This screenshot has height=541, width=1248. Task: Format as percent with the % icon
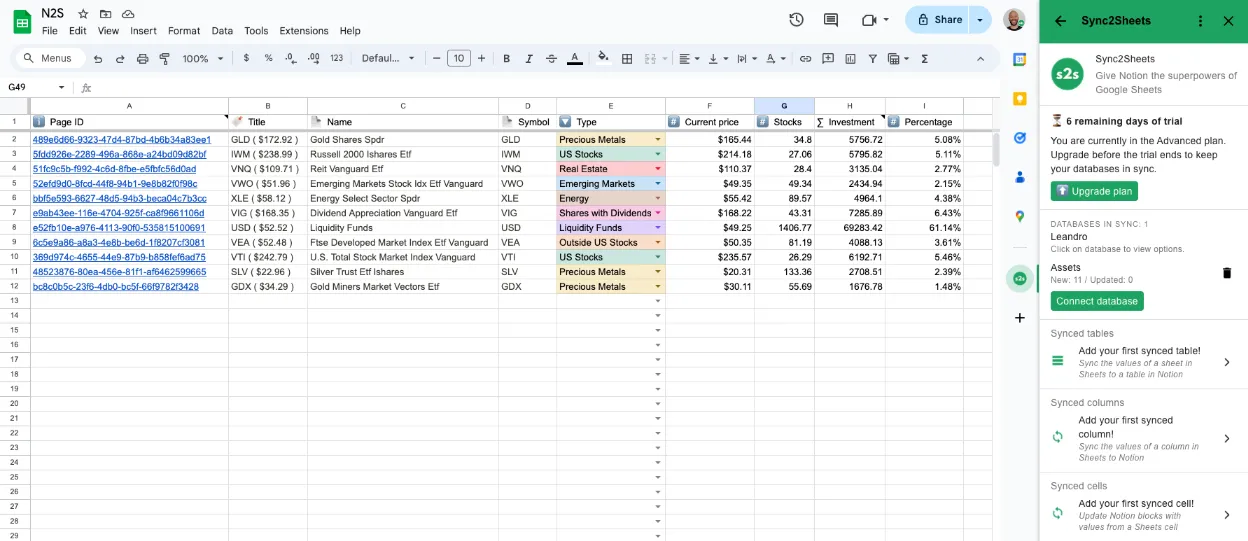[268, 59]
